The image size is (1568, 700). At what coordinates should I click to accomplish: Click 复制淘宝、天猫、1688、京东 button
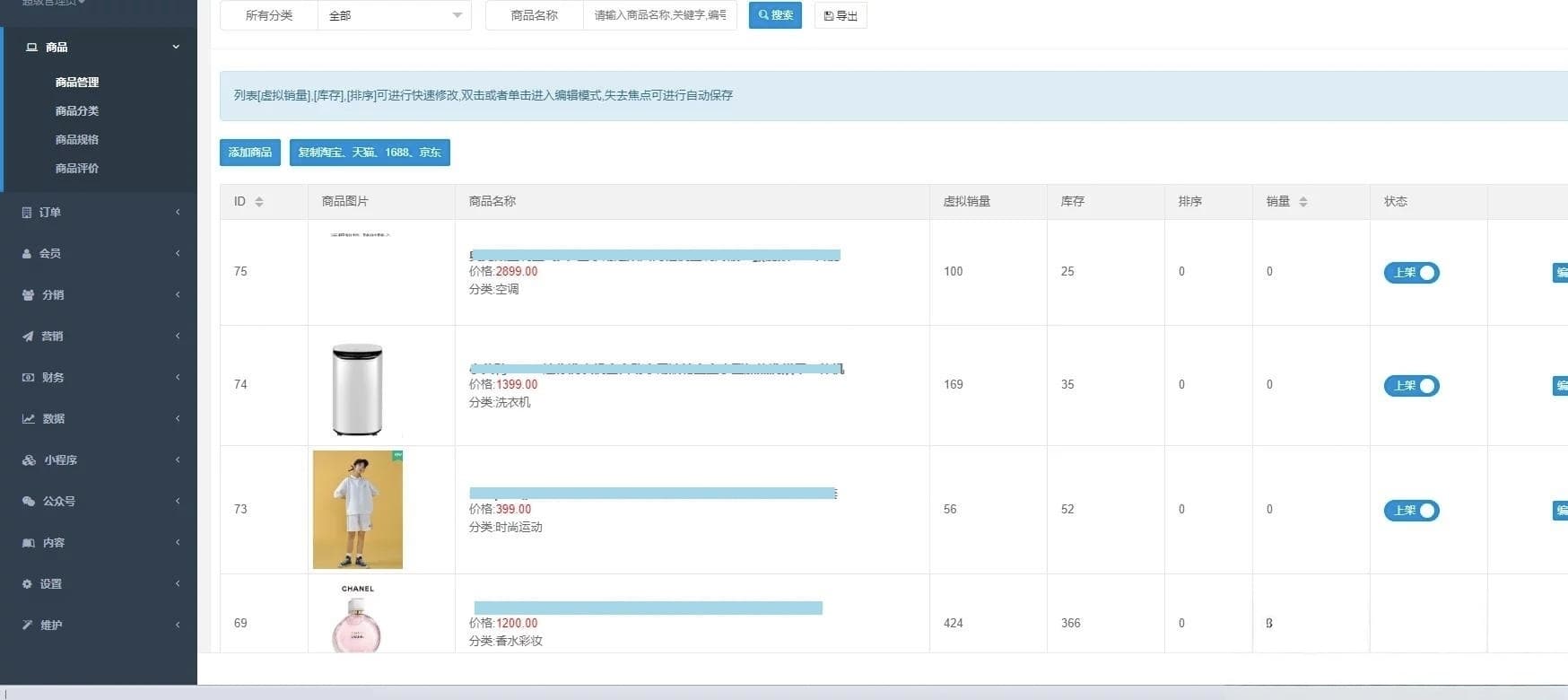pos(370,153)
